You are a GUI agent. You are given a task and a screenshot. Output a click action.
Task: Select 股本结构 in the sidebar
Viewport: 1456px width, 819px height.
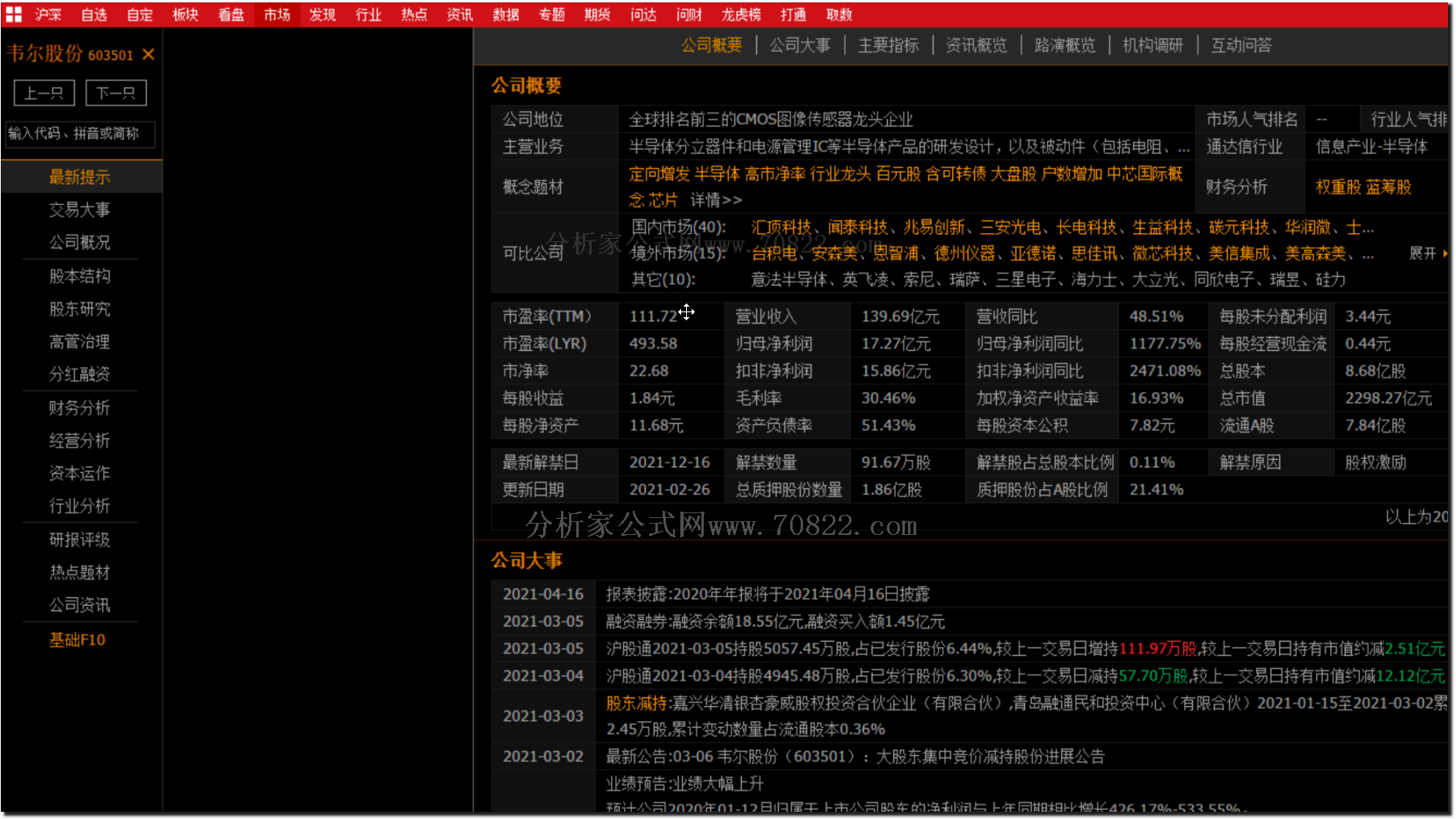click(x=80, y=276)
